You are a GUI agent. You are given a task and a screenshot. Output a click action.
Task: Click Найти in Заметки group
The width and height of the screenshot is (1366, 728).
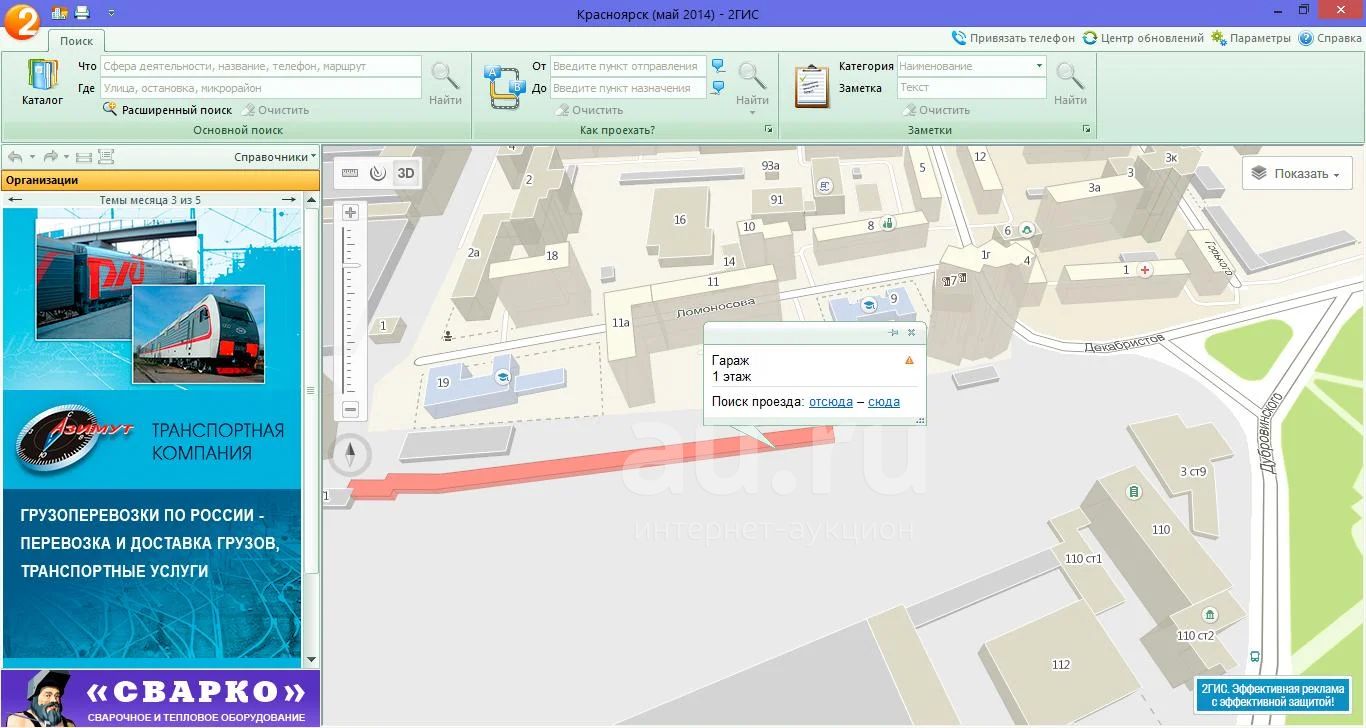tap(1070, 83)
